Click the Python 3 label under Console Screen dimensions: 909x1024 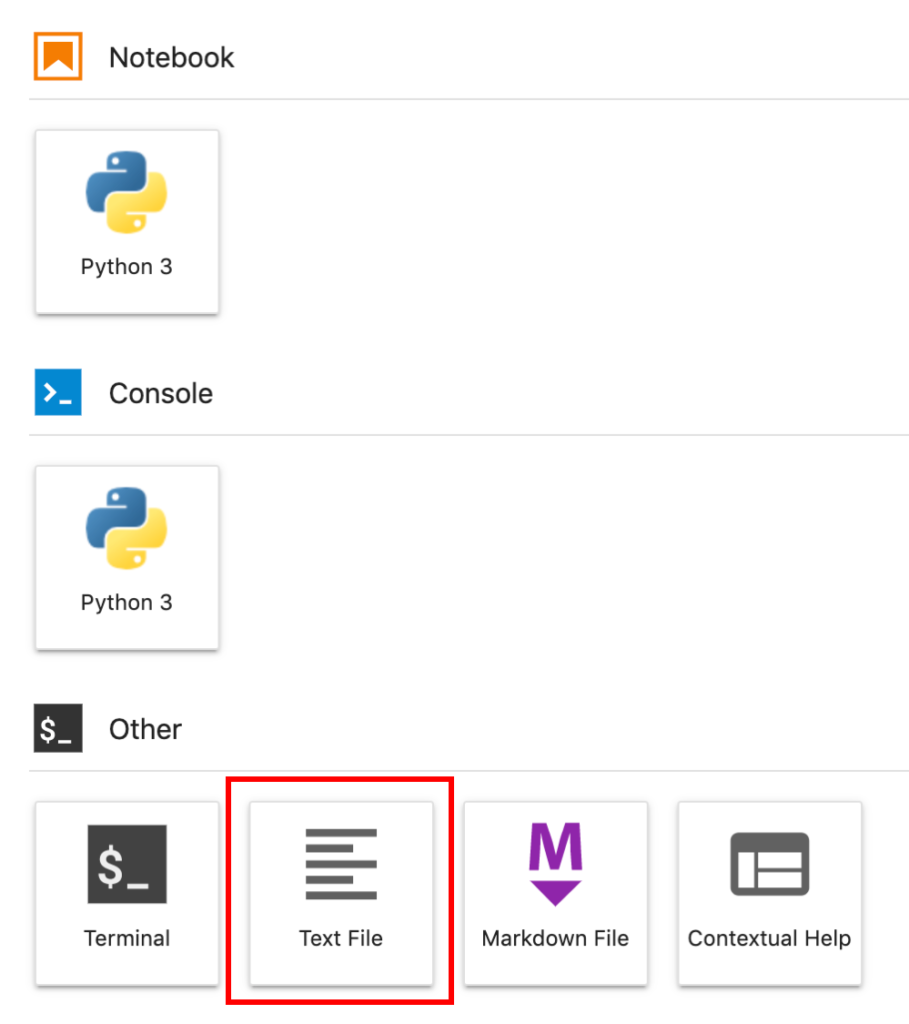(126, 603)
